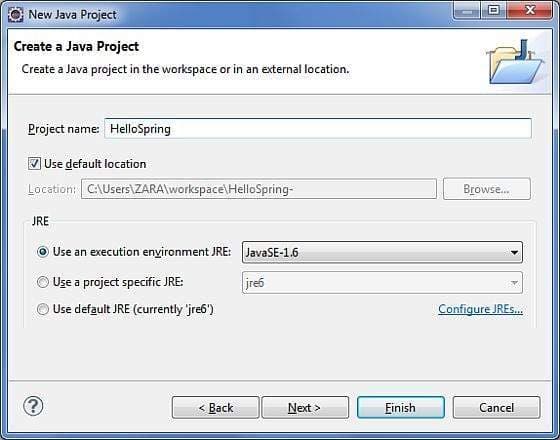Click the Eclipse icon in title bar

(x=16, y=15)
